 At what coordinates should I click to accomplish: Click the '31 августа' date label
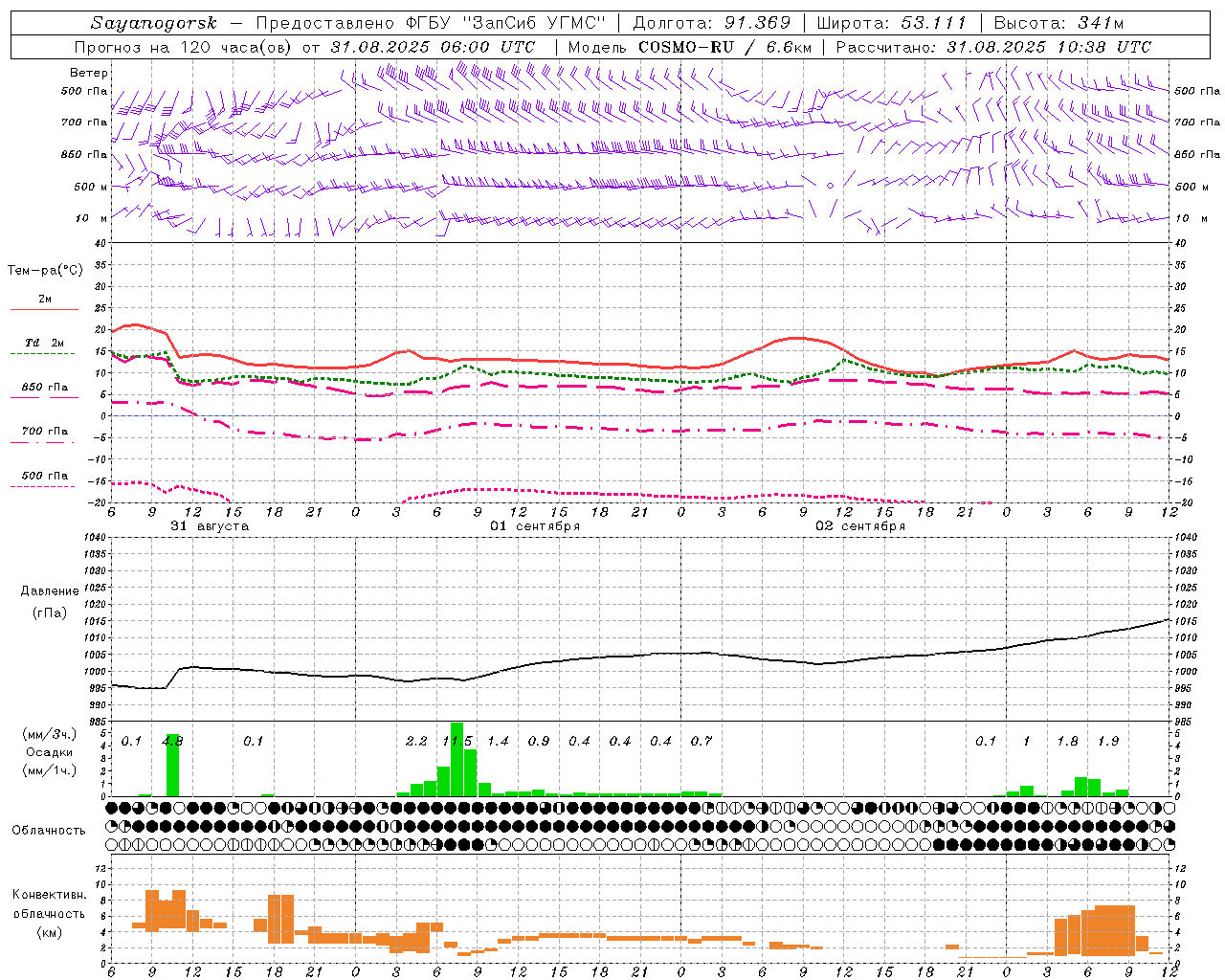point(210,526)
